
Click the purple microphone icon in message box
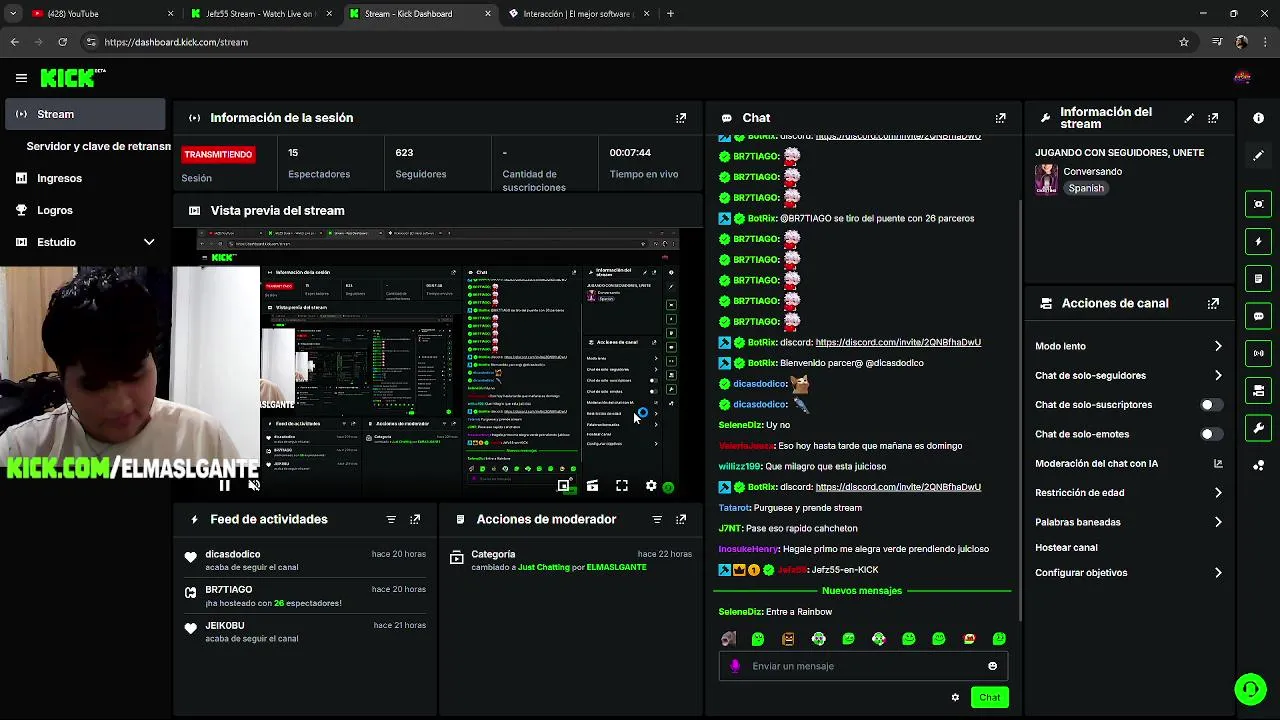[735, 666]
